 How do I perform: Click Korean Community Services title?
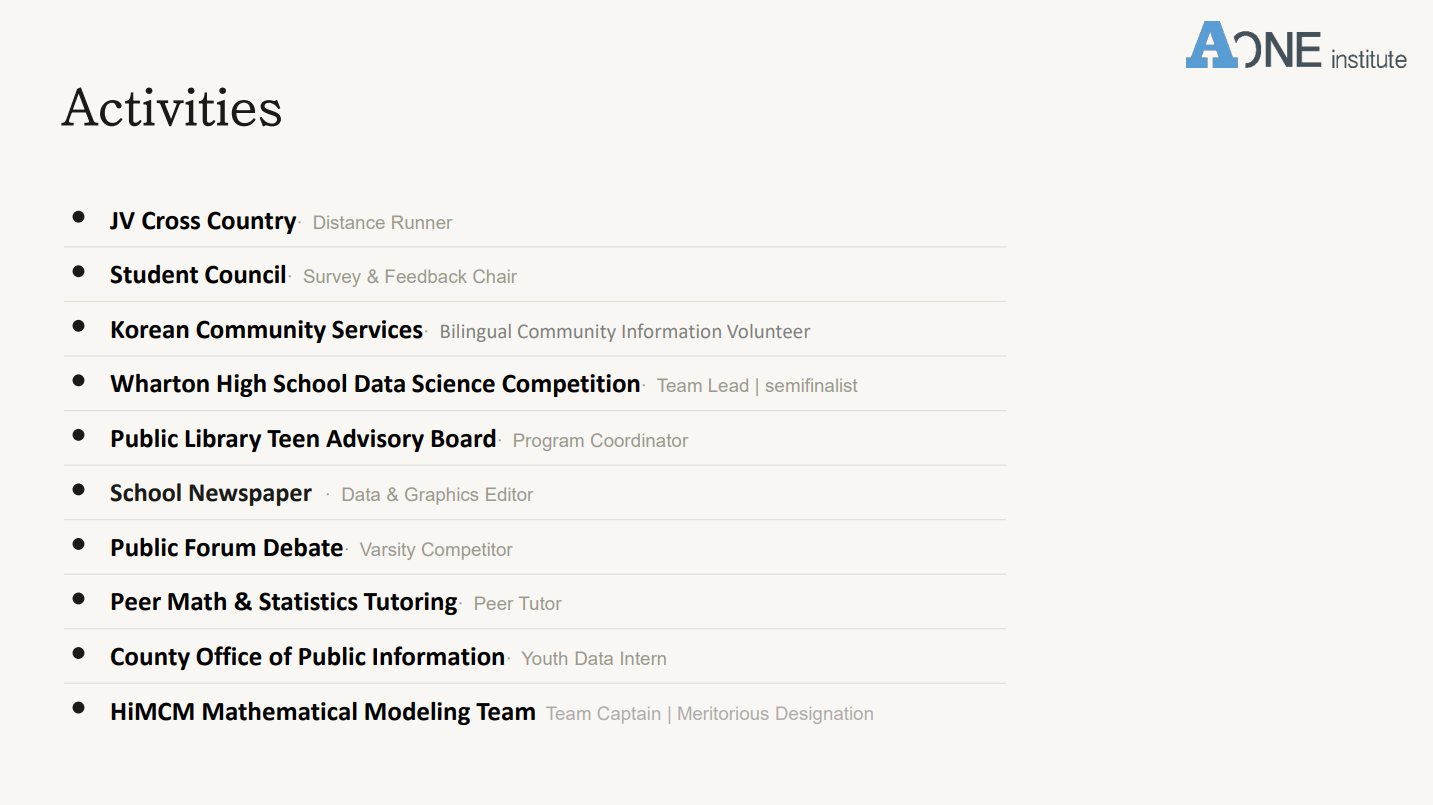pyautogui.click(x=266, y=330)
